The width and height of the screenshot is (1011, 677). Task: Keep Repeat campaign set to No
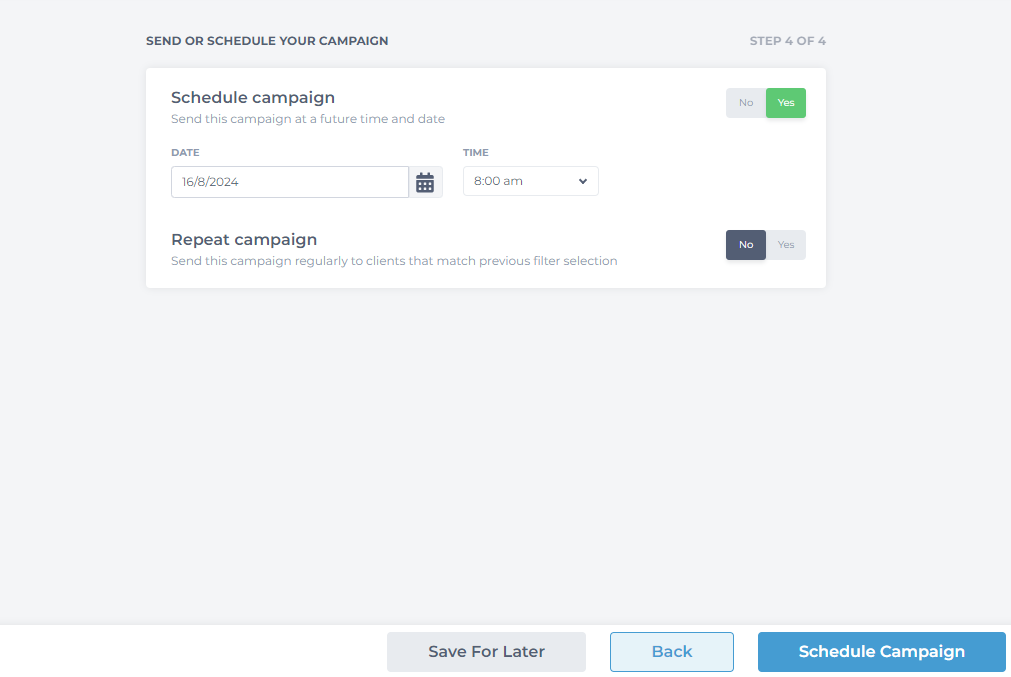(746, 245)
